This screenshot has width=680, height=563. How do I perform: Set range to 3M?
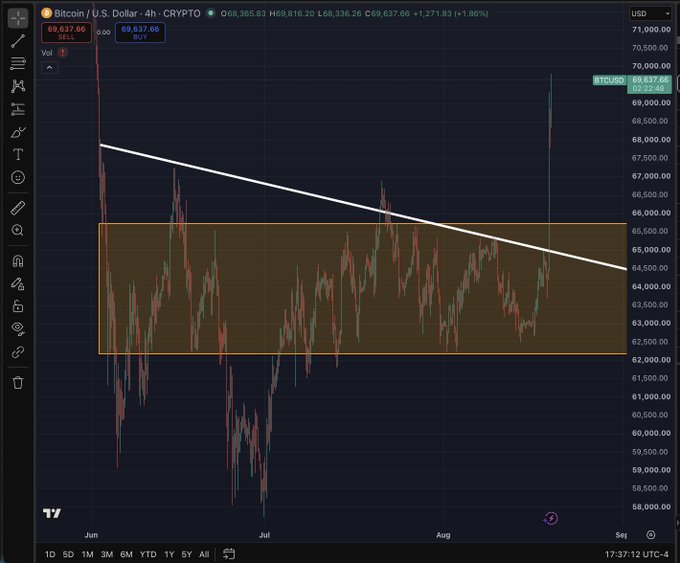107,554
